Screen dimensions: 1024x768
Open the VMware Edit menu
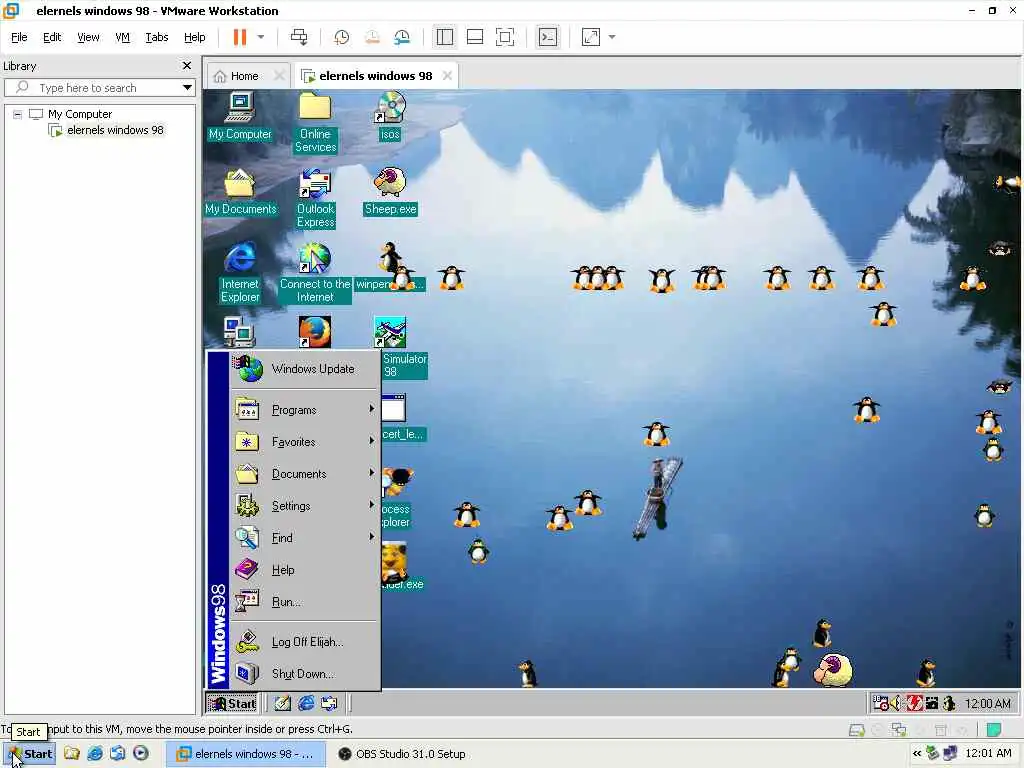coord(52,37)
